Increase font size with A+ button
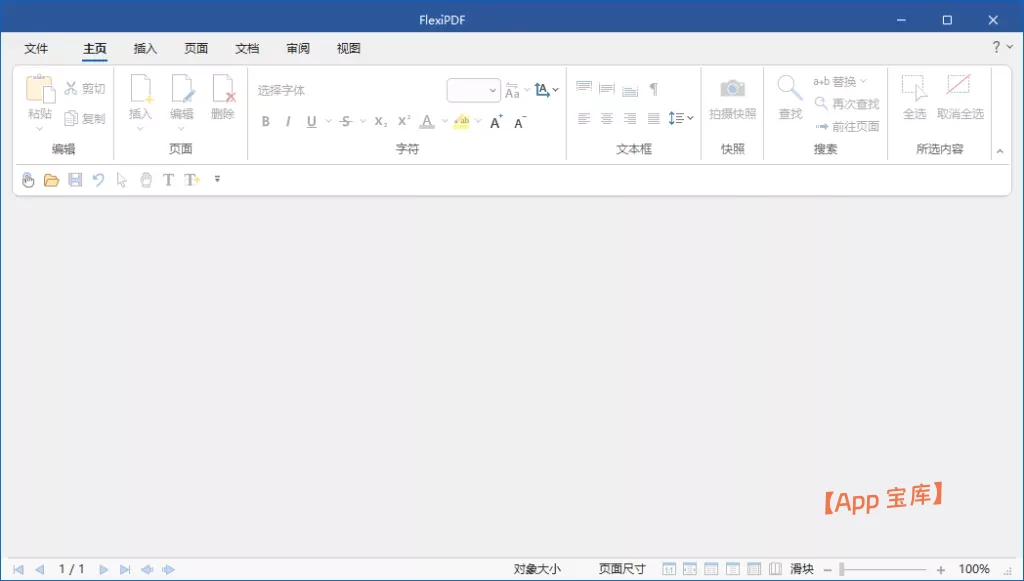The image size is (1024, 581). (x=496, y=122)
